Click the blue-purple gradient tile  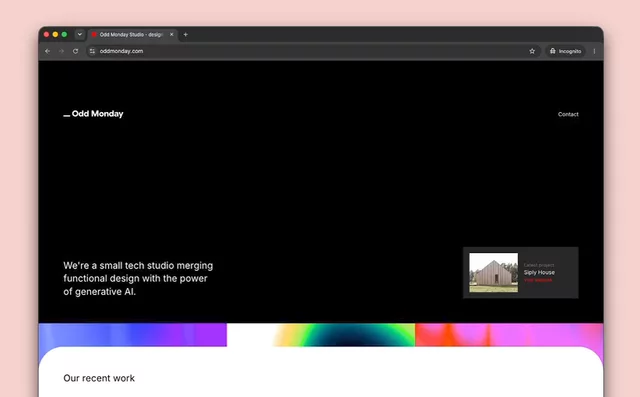pyautogui.click(x=133, y=335)
